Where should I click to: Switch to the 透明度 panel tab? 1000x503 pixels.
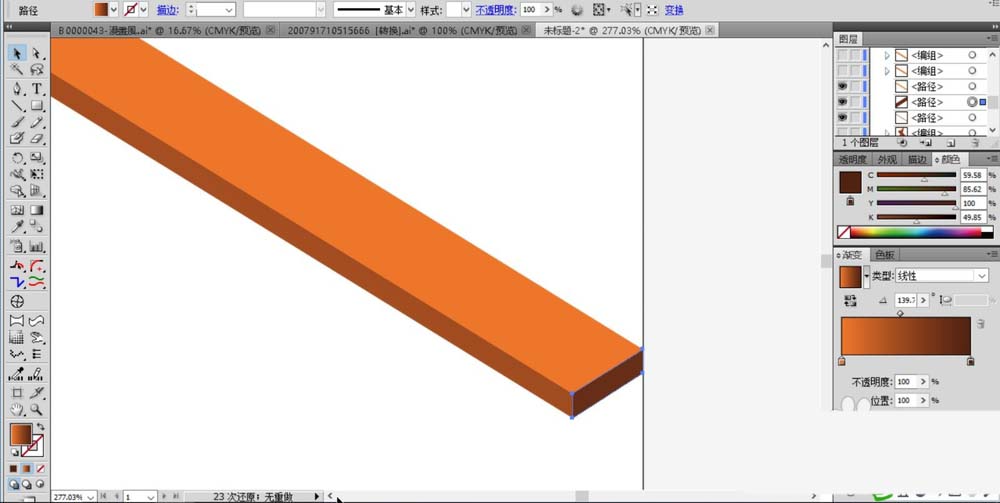pos(853,159)
